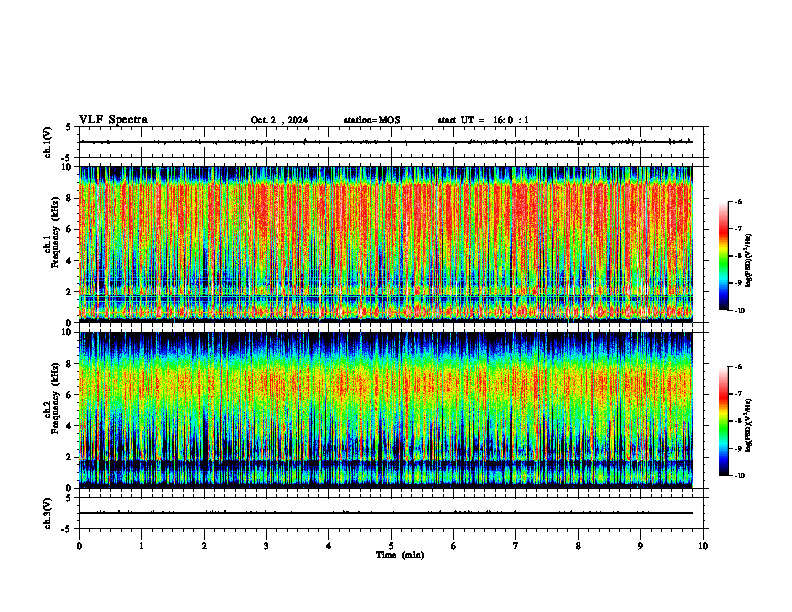Click time axis tick label "3"
This screenshot has height=612, width=792.
coord(266,546)
